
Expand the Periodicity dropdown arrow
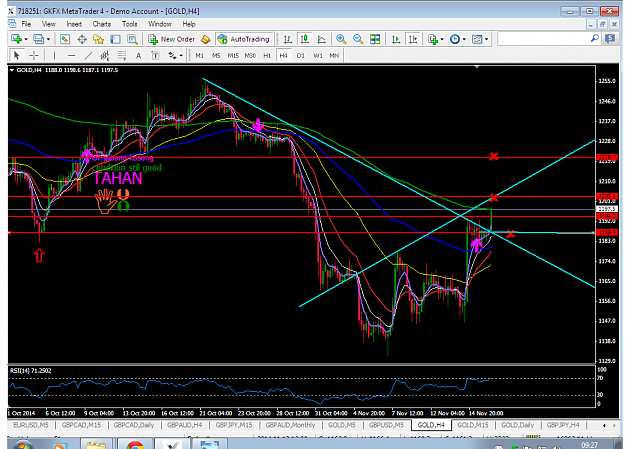pyautogui.click(x=464, y=39)
